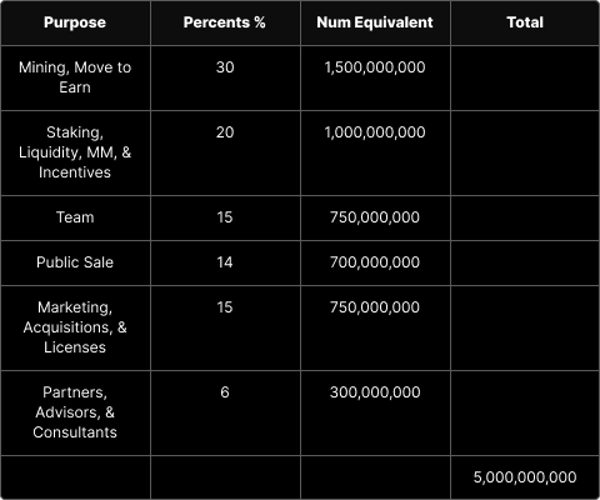Select the 5,000,000,000 total cell
600x500 pixels.
click(525, 477)
